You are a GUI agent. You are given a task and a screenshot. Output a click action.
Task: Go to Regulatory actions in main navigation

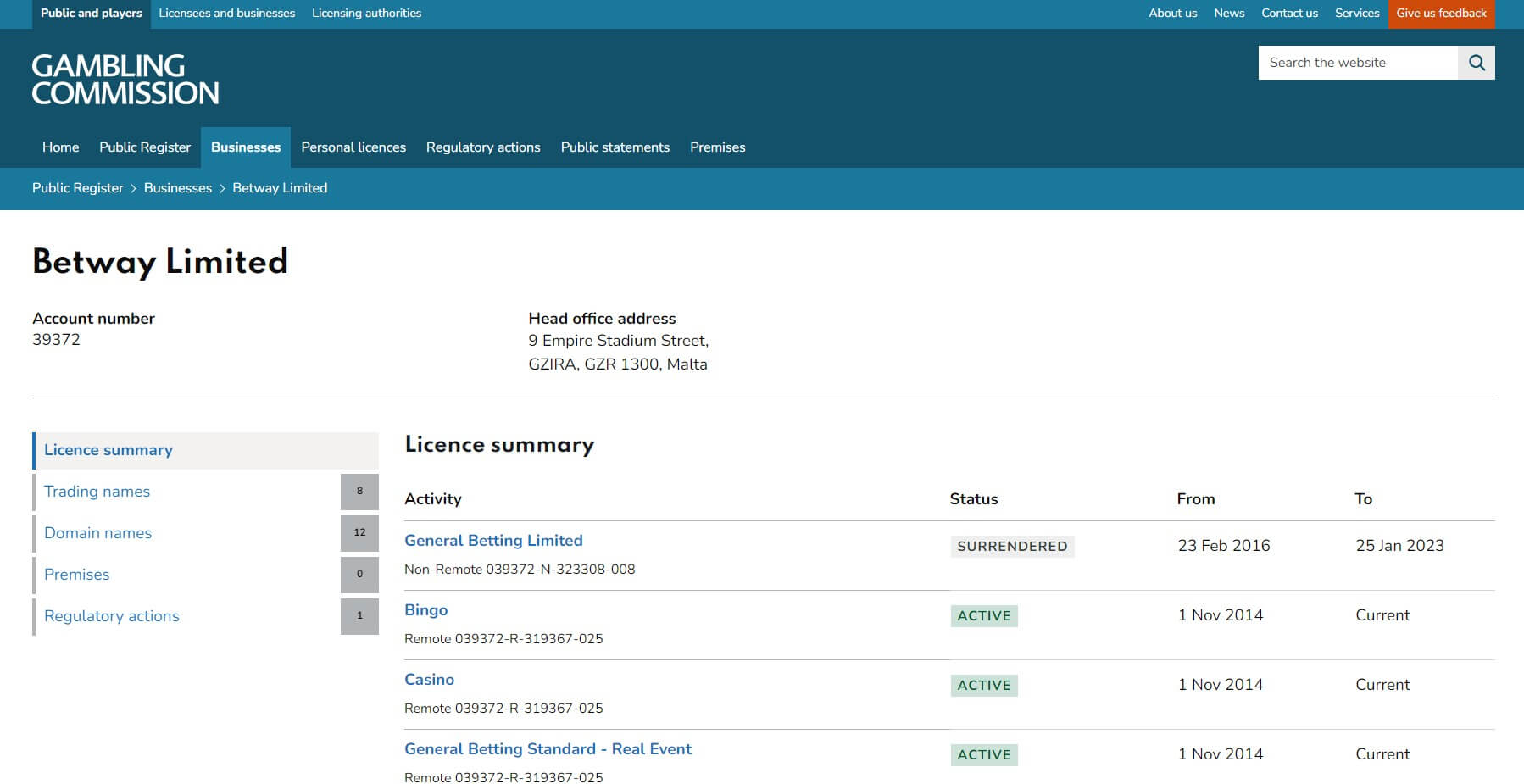pyautogui.click(x=483, y=147)
